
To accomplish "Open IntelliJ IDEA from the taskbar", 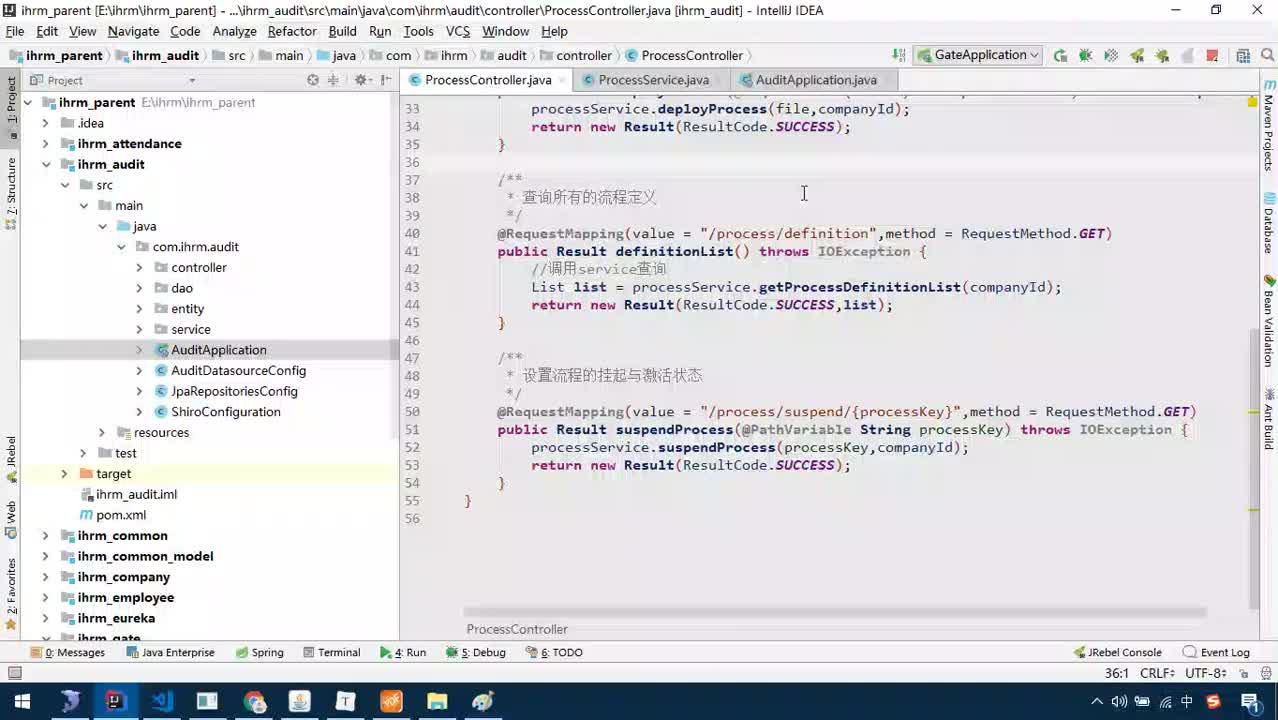I will 115,701.
